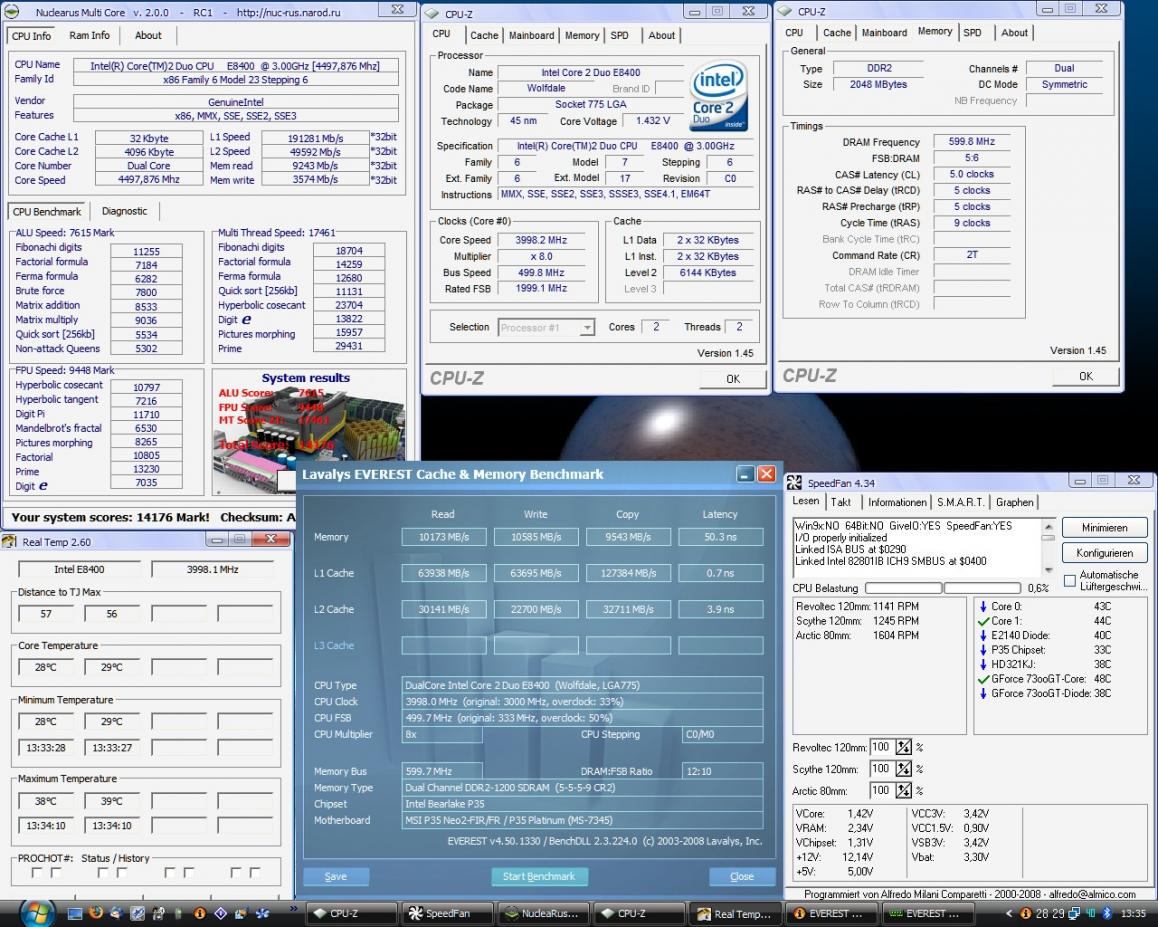Click the 3998.1 MHz field in Real Temp

pyautogui.click(x=213, y=569)
